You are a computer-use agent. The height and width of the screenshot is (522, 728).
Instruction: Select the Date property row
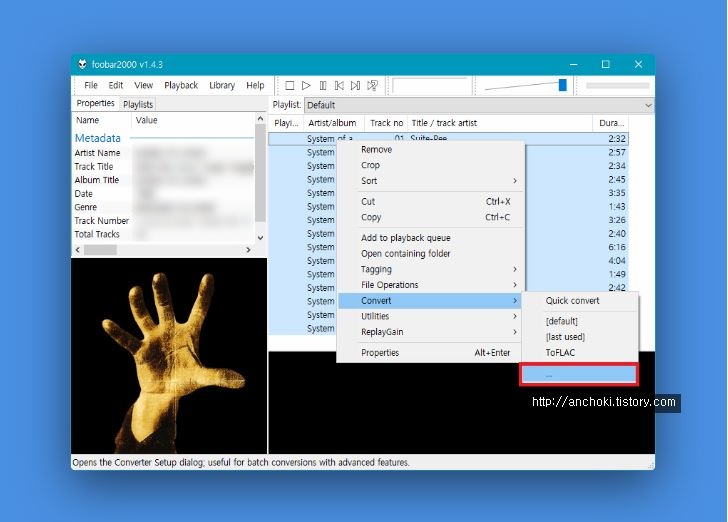tap(164, 194)
